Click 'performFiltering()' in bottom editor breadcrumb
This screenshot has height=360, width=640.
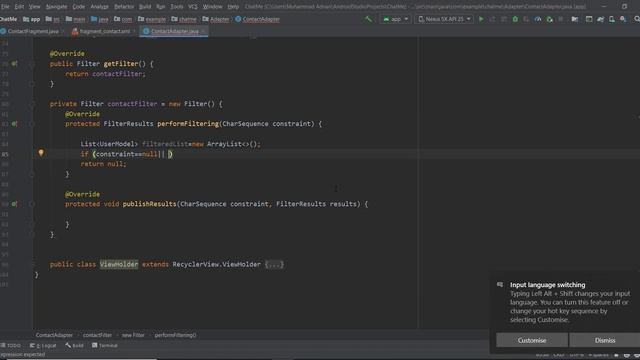coord(175,335)
